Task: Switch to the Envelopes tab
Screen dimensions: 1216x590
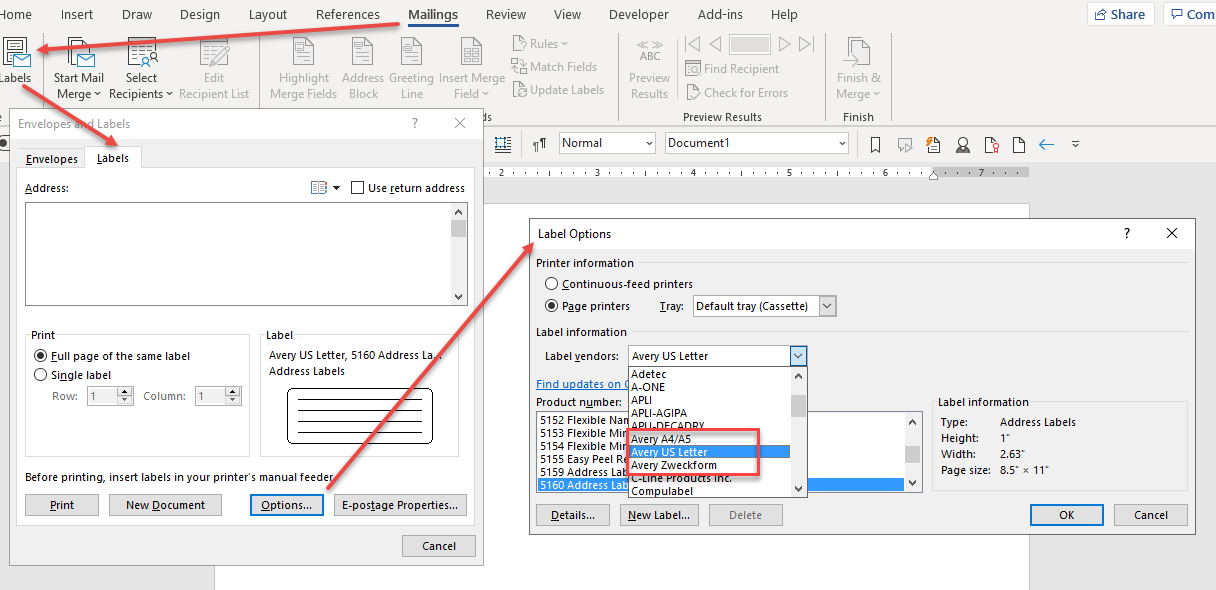Action: (x=51, y=159)
